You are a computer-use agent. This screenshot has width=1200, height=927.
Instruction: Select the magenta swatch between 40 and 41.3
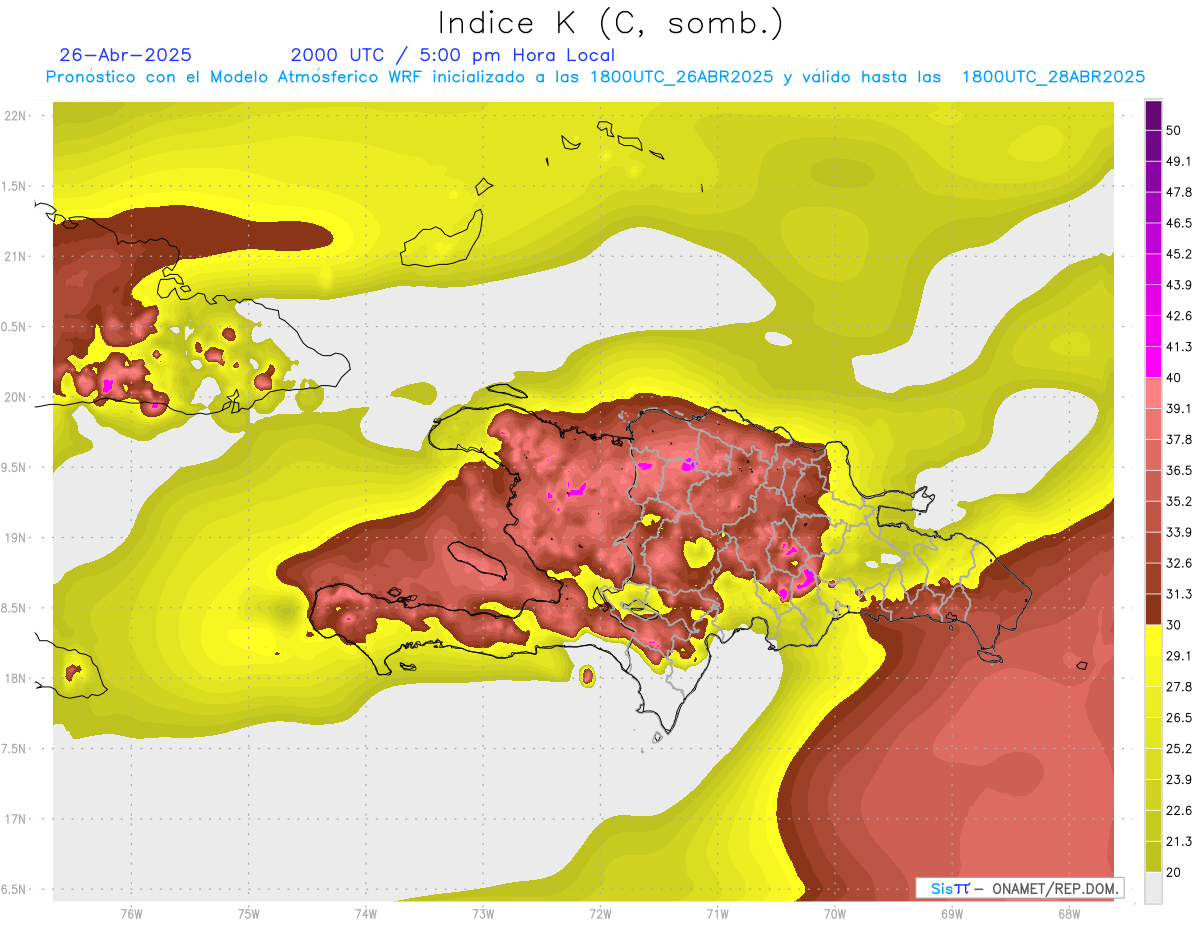point(1153,361)
